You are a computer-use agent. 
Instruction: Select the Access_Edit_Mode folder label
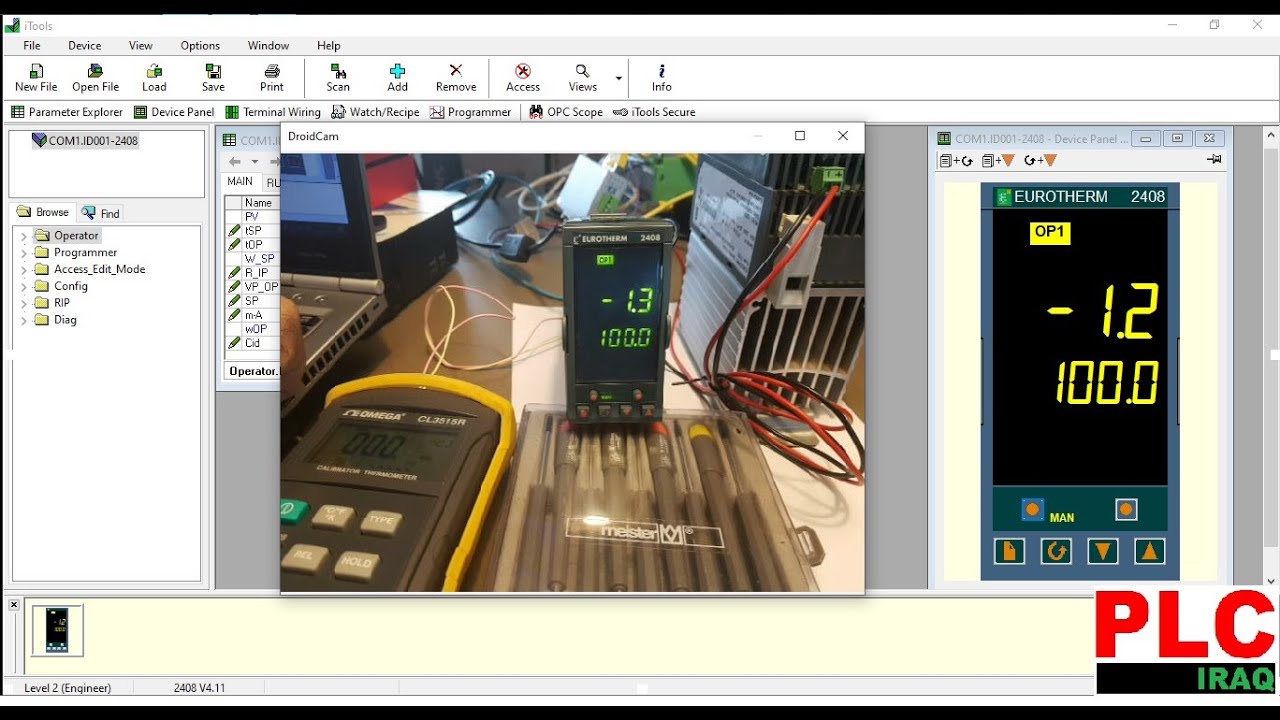pyautogui.click(x=99, y=269)
